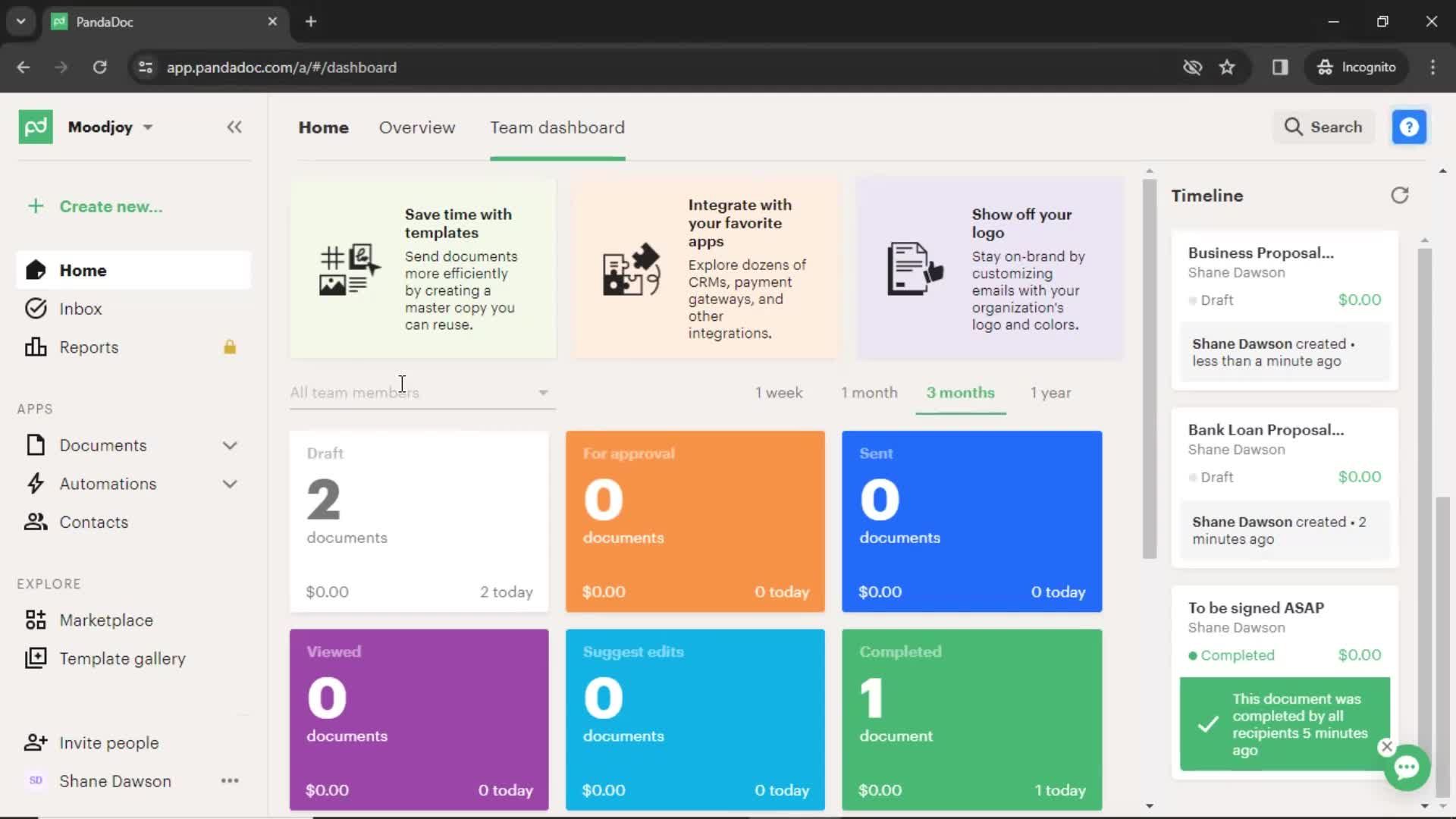Screen dimensions: 1456x819
Task: Expand the Automations section in sidebar
Action: click(x=228, y=484)
